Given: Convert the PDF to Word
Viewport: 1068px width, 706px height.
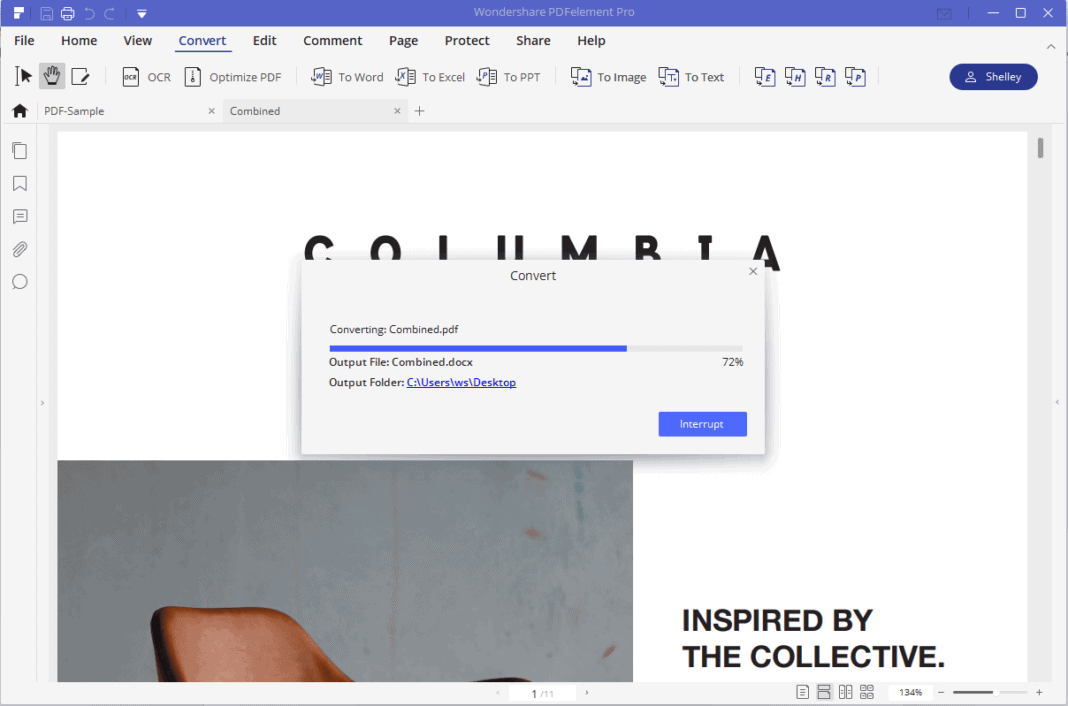Looking at the screenshot, I should (x=347, y=76).
